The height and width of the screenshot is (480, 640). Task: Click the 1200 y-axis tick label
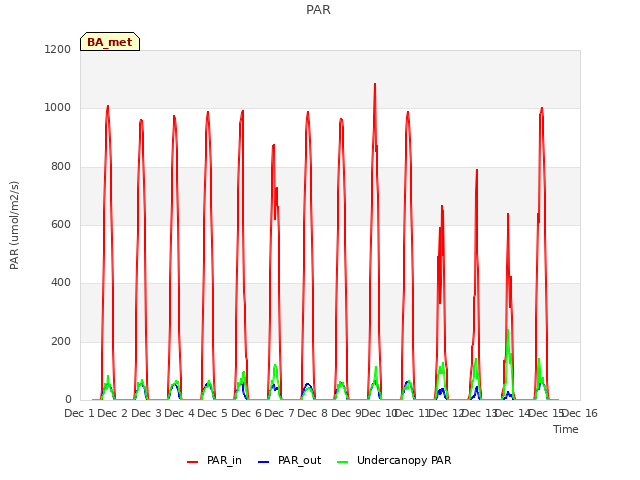point(58,49)
